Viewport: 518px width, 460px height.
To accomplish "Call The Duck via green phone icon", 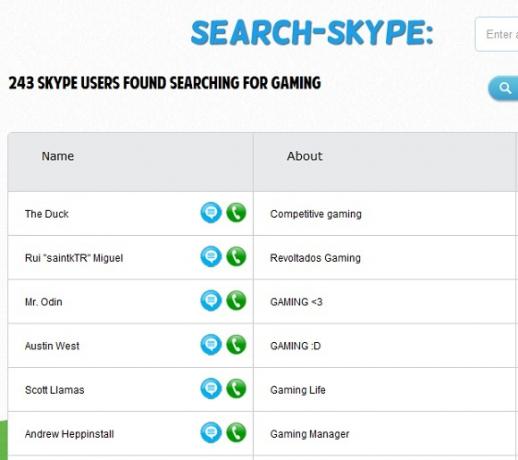I will click(x=236, y=213).
